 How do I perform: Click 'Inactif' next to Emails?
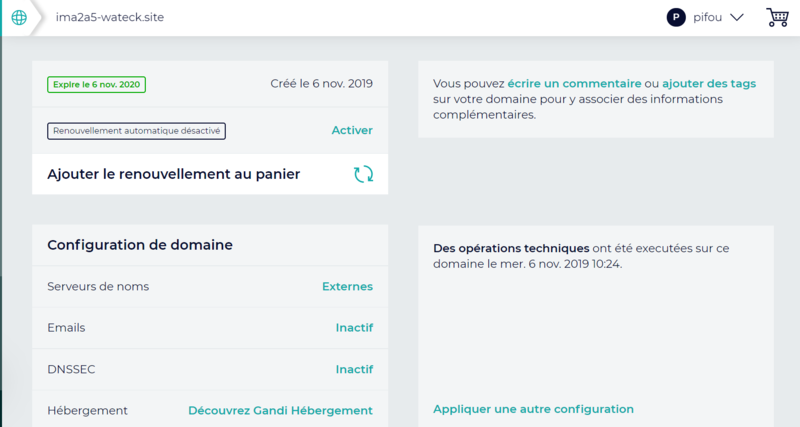click(x=354, y=327)
